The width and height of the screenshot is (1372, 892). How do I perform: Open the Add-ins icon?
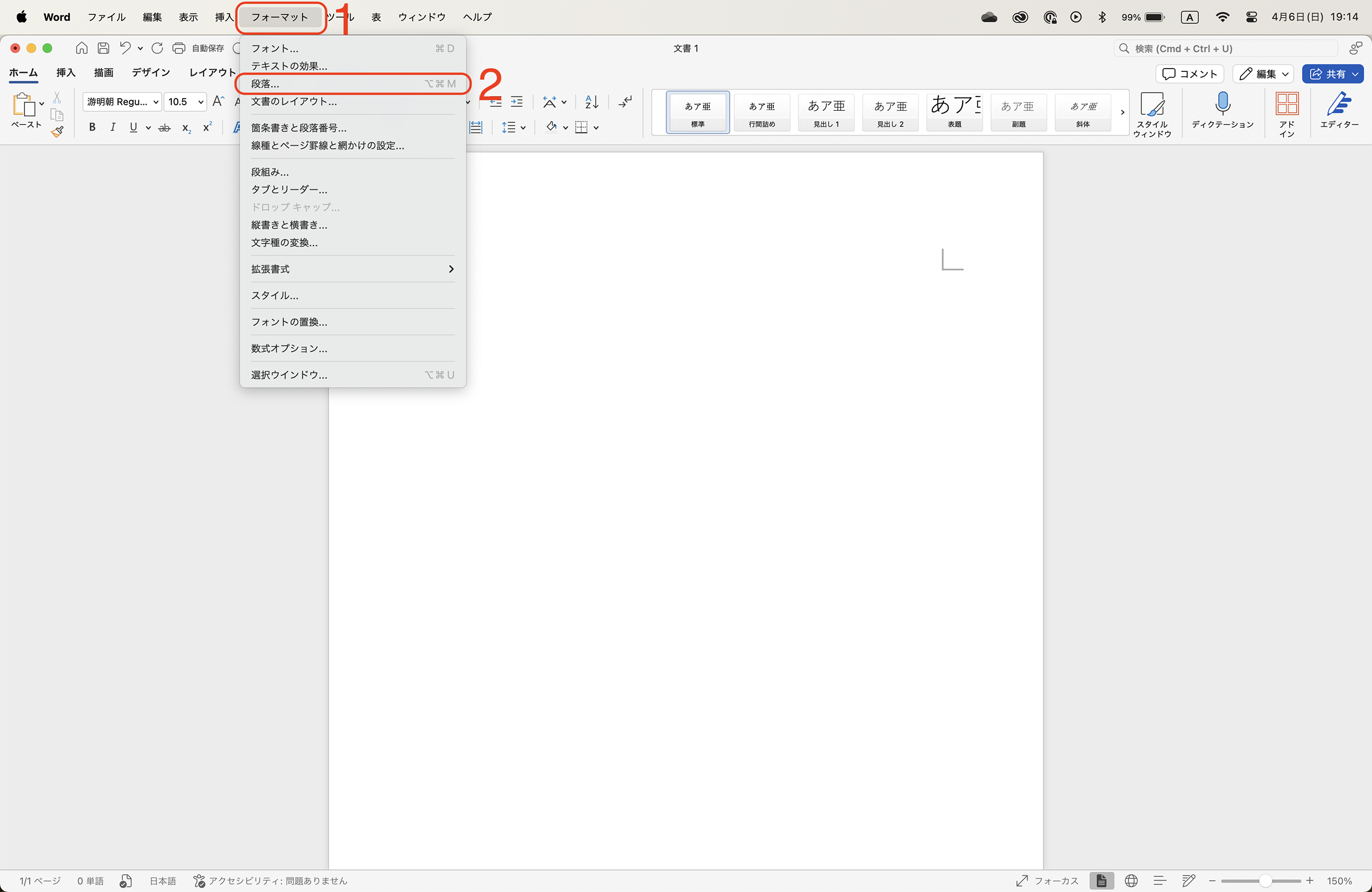(x=1287, y=115)
